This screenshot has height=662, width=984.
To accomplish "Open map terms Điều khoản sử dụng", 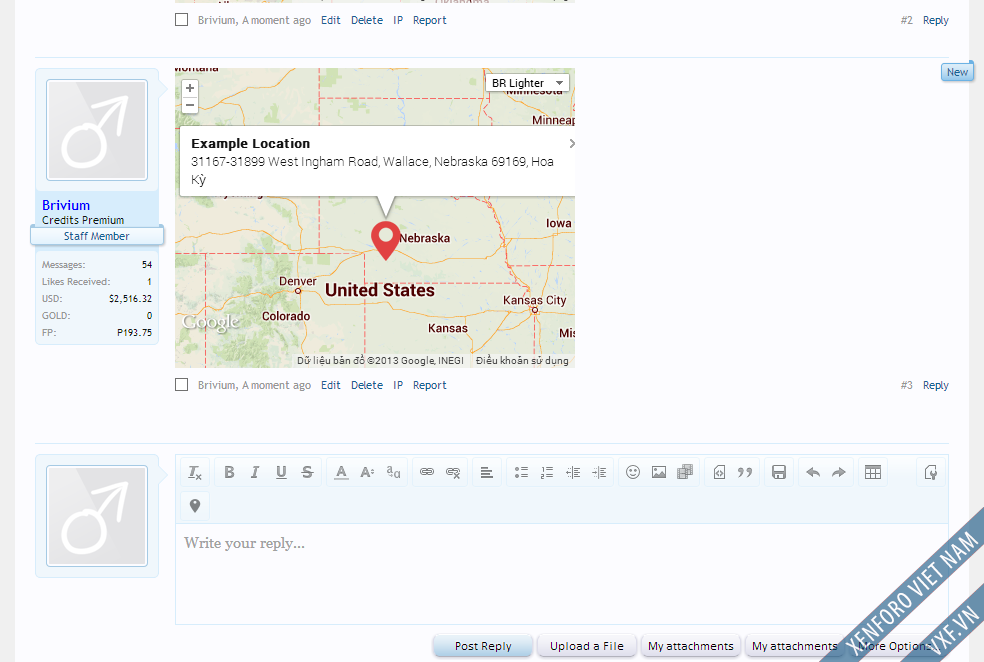I will coord(522,360).
